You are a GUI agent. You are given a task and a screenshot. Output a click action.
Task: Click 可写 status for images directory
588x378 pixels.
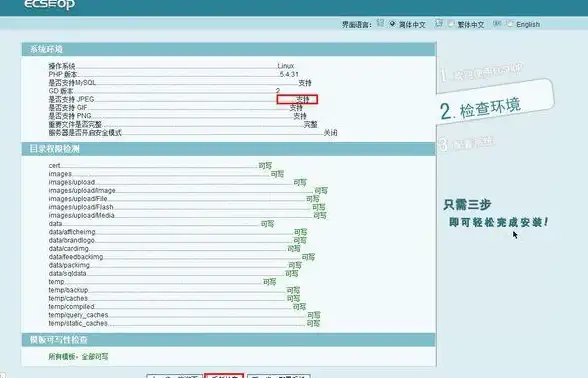[277, 174]
